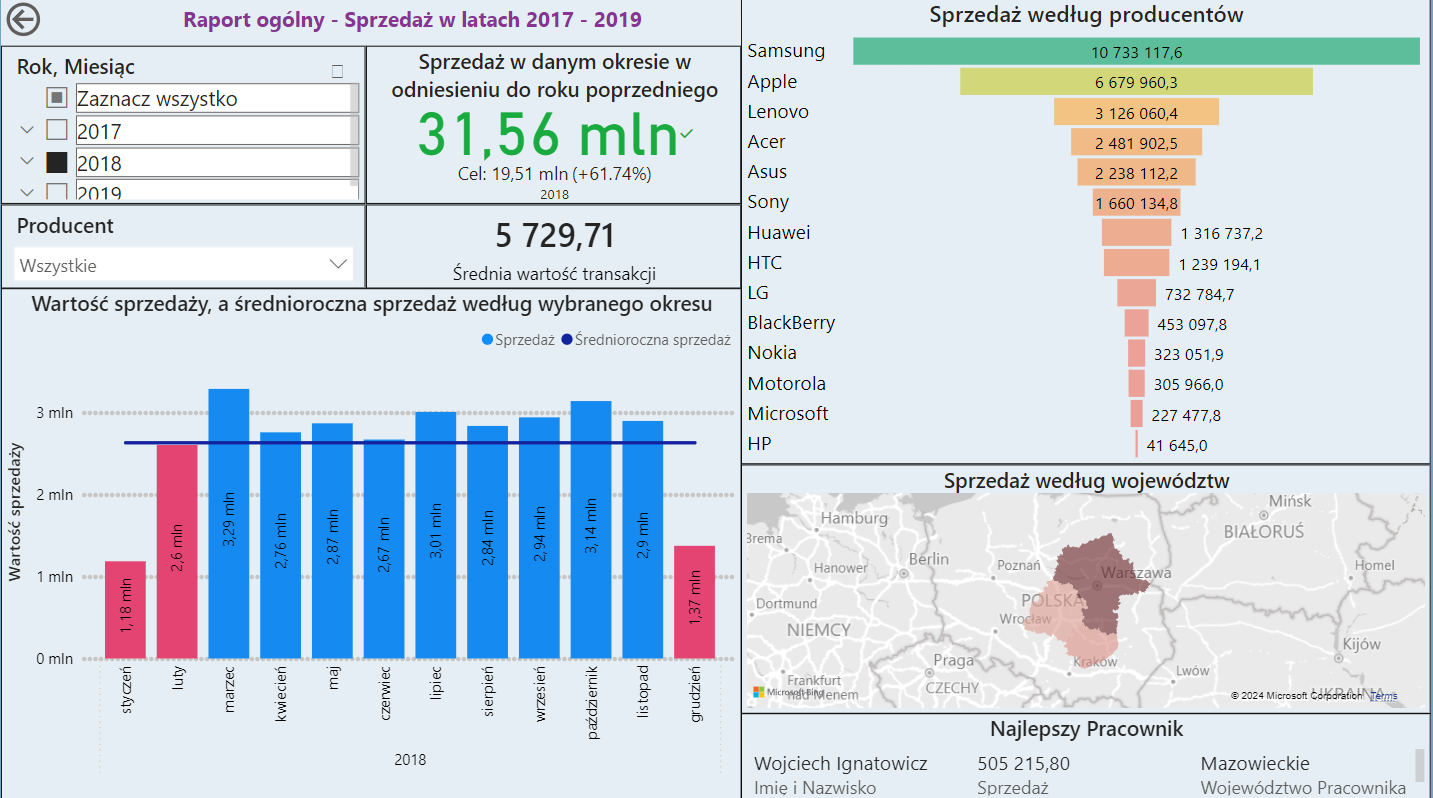The image size is (1433, 798).
Task: Select the kwiecień blue bar
Action: point(280,546)
